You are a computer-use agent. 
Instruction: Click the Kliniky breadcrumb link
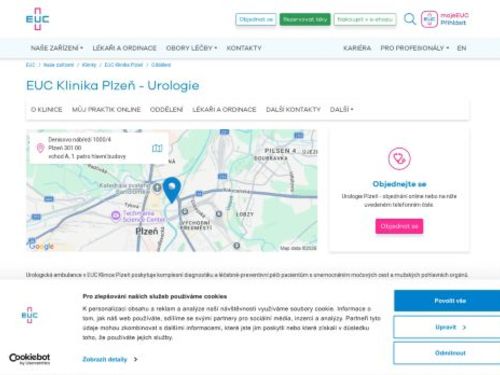click(89, 65)
